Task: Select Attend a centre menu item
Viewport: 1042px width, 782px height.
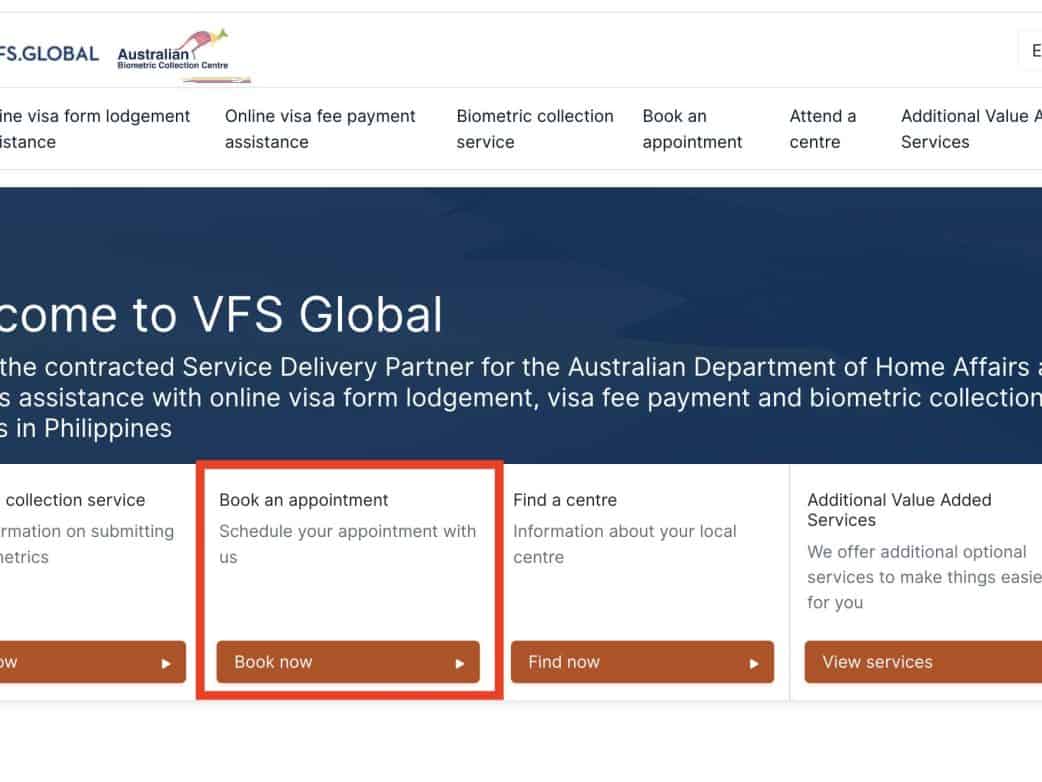Action: pyautogui.click(x=822, y=129)
